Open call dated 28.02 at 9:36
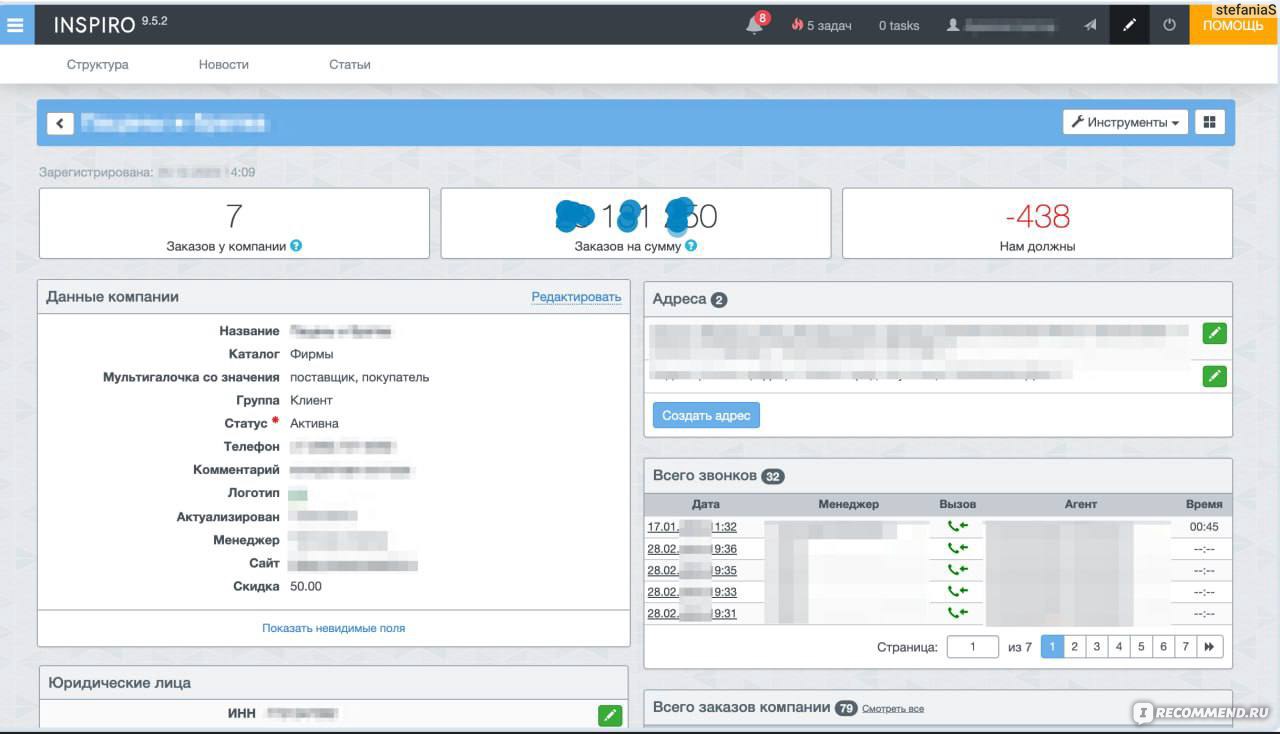The width and height of the screenshot is (1280, 734). pos(692,549)
